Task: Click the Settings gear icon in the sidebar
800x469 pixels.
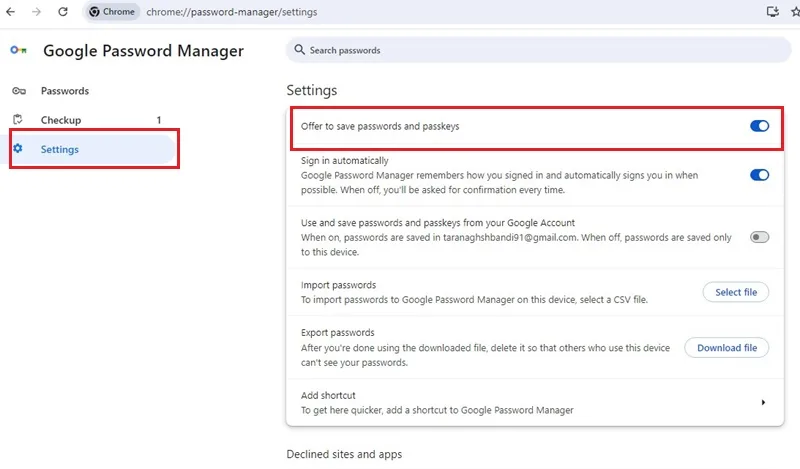Action: pyautogui.click(x=18, y=149)
